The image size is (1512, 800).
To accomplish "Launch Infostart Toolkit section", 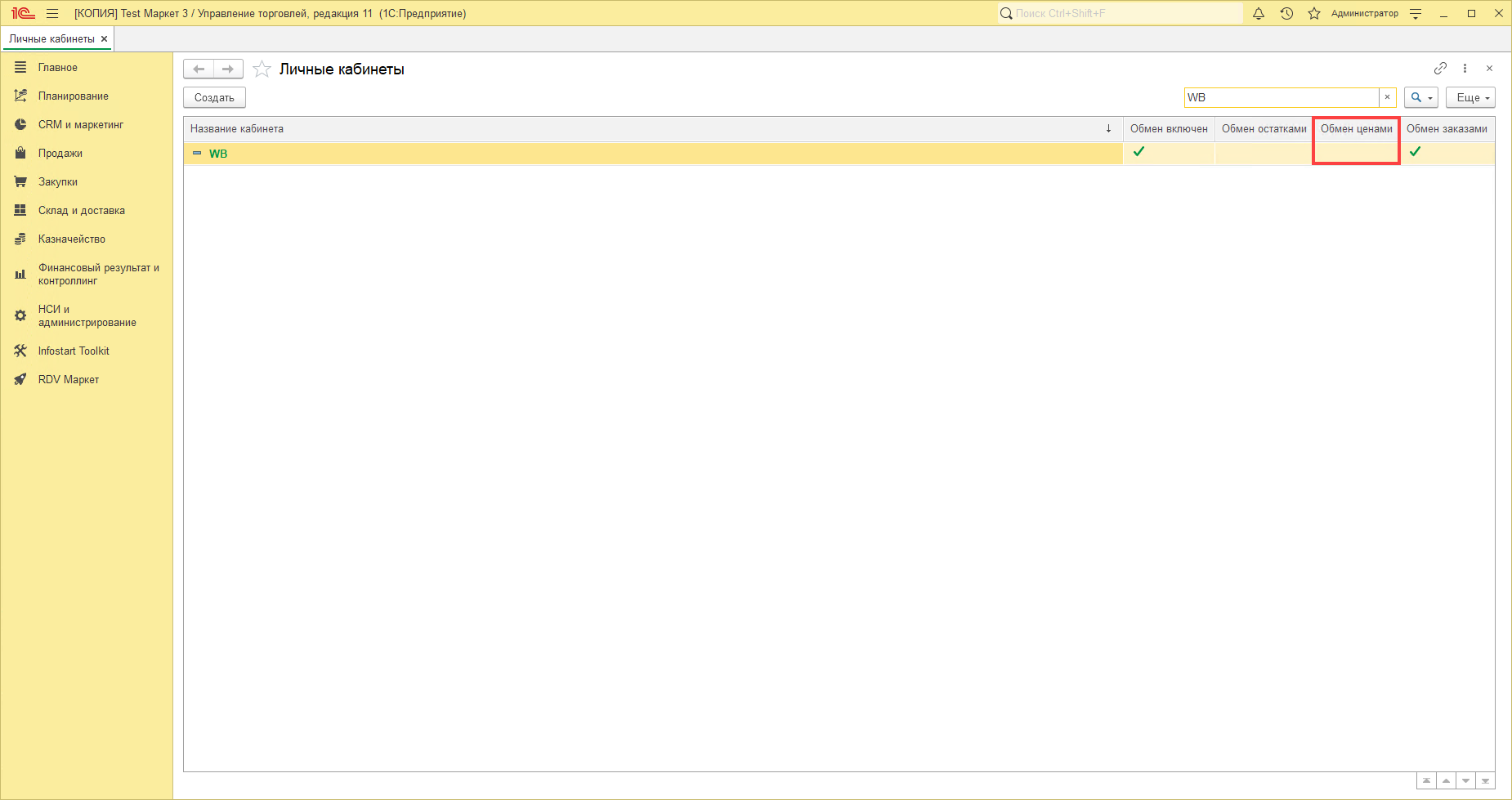I will tap(87, 351).
